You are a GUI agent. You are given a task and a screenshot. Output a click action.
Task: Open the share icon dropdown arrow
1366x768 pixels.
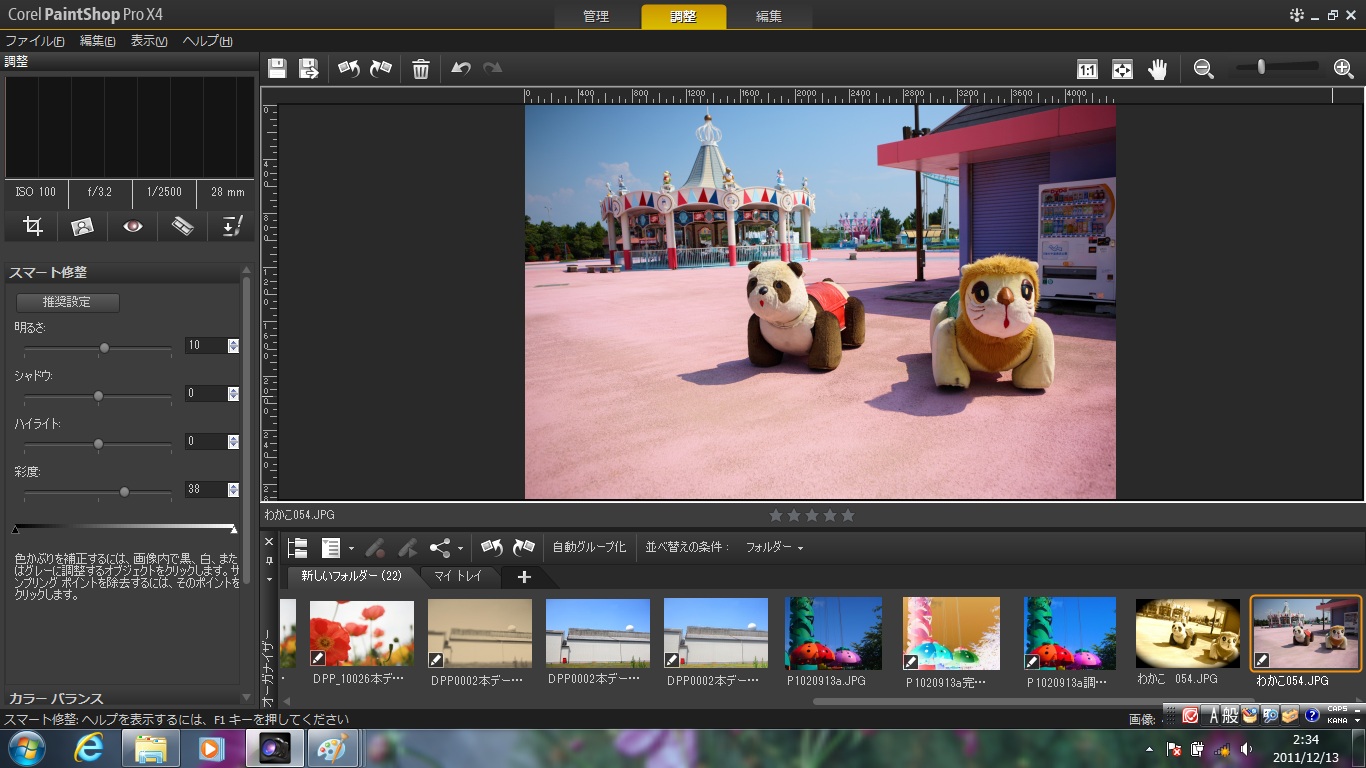[x=460, y=549]
